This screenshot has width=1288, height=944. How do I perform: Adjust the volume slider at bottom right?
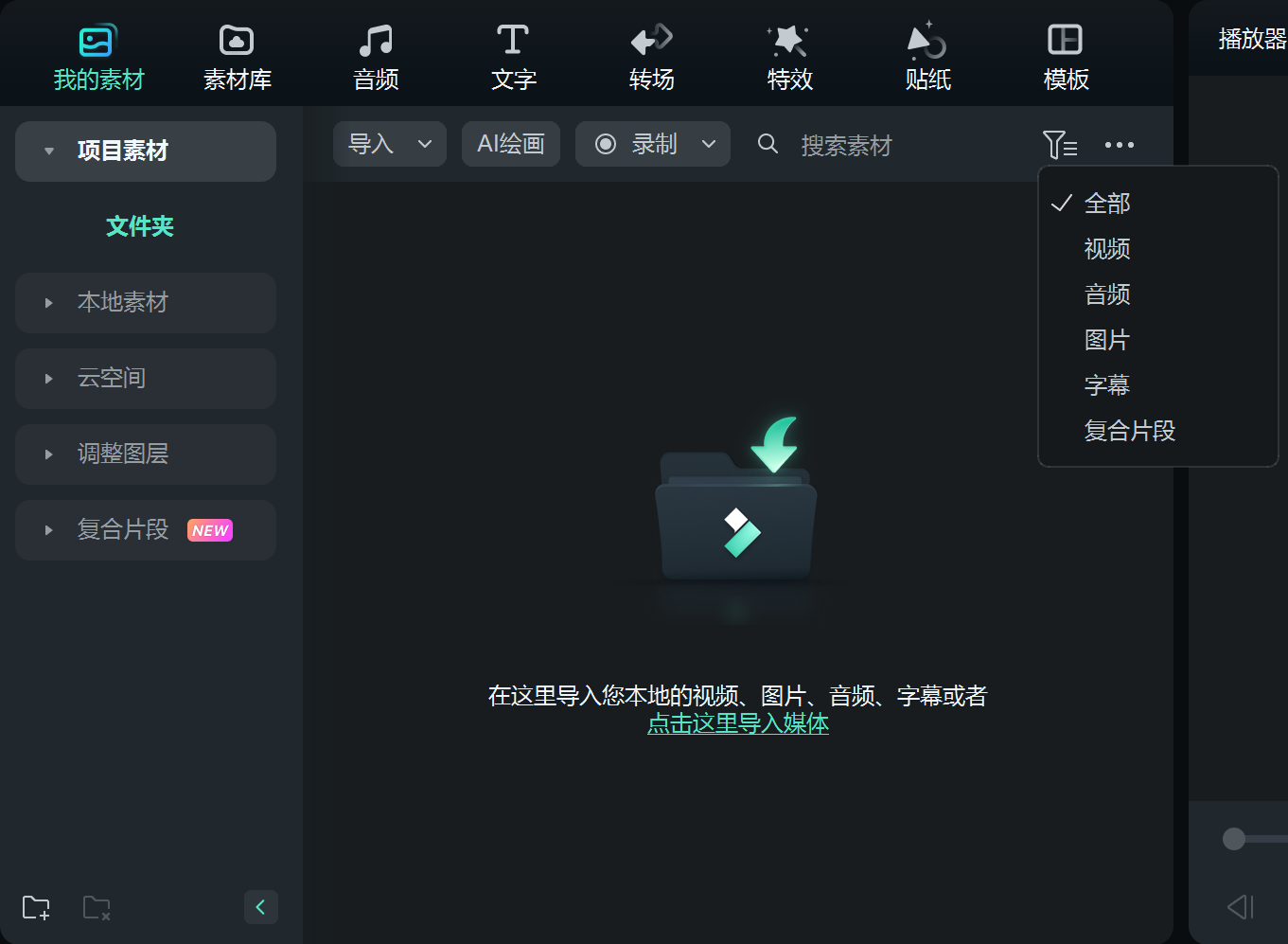(x=1232, y=838)
